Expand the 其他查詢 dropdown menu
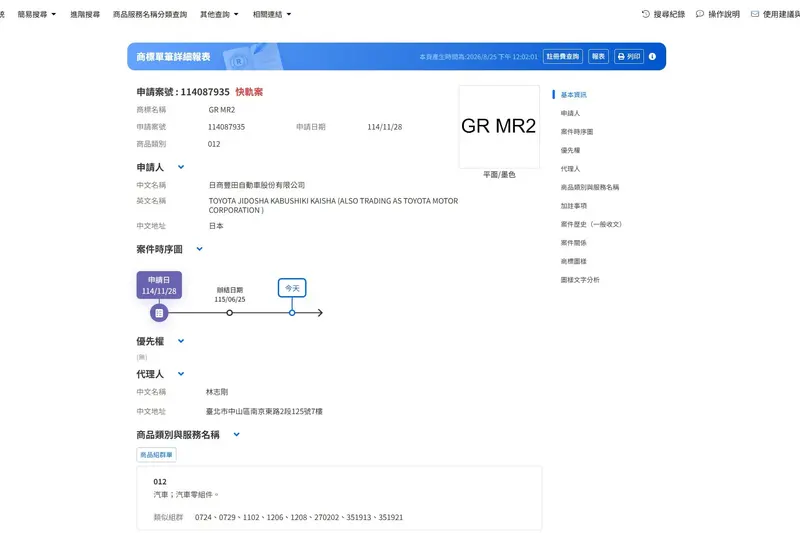Viewport: 800px width, 533px height. pyautogui.click(x=219, y=14)
